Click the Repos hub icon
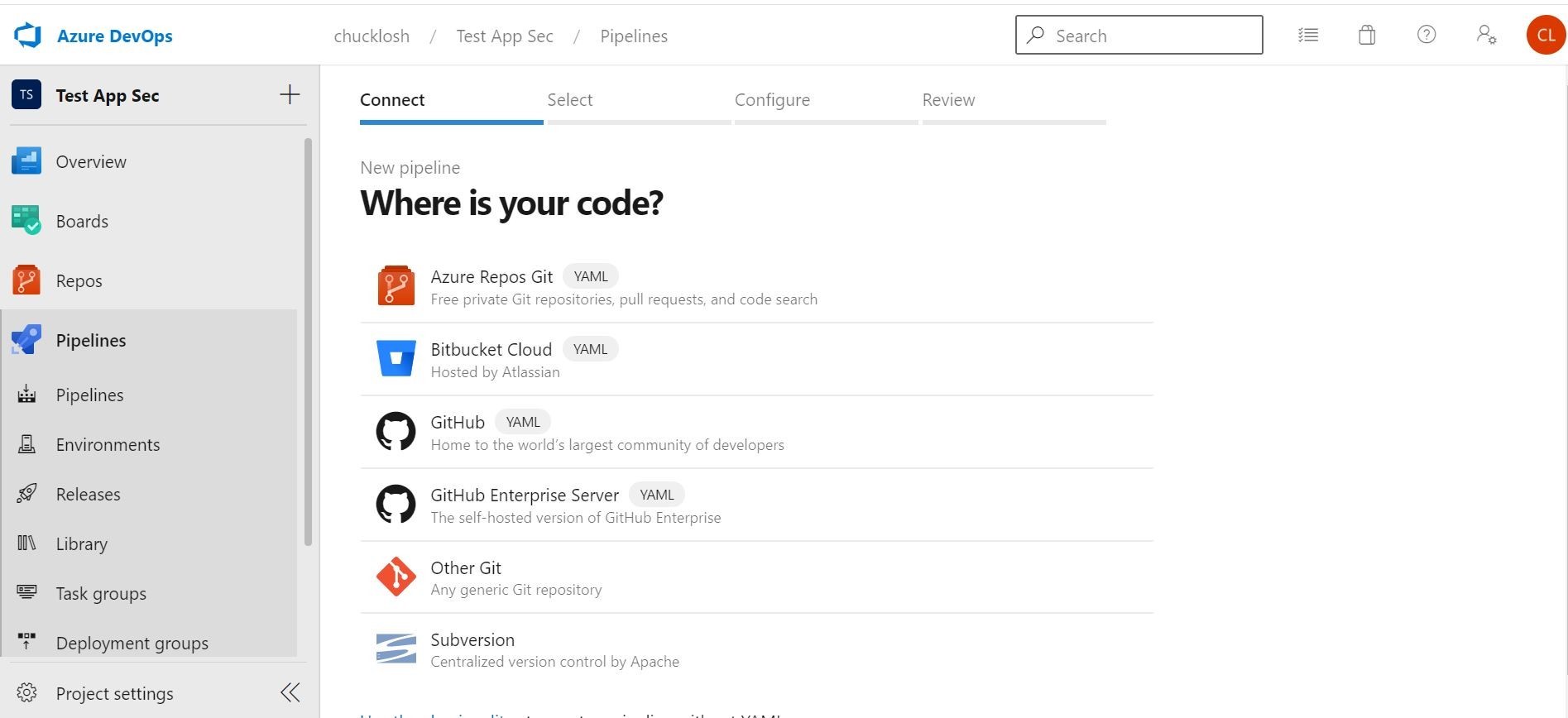Screen dimensions: 1568x718 coord(26,280)
